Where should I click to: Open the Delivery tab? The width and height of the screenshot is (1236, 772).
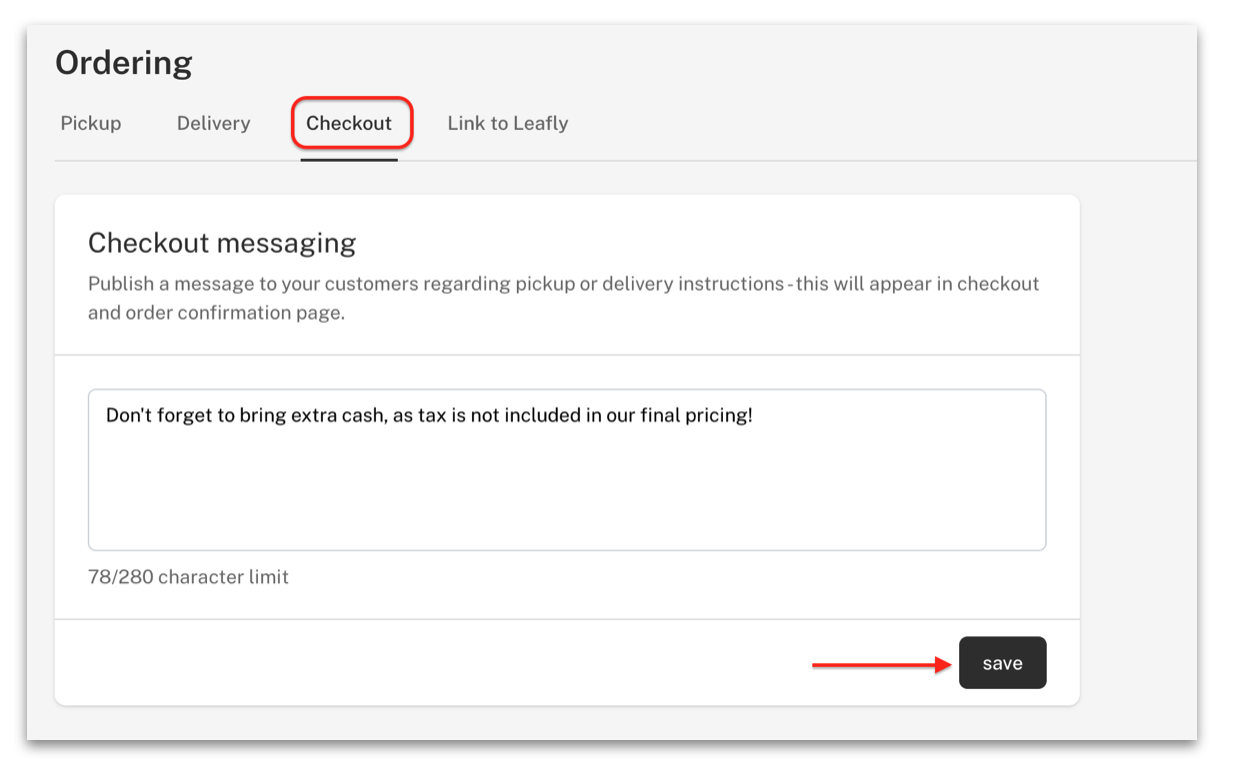coord(213,123)
